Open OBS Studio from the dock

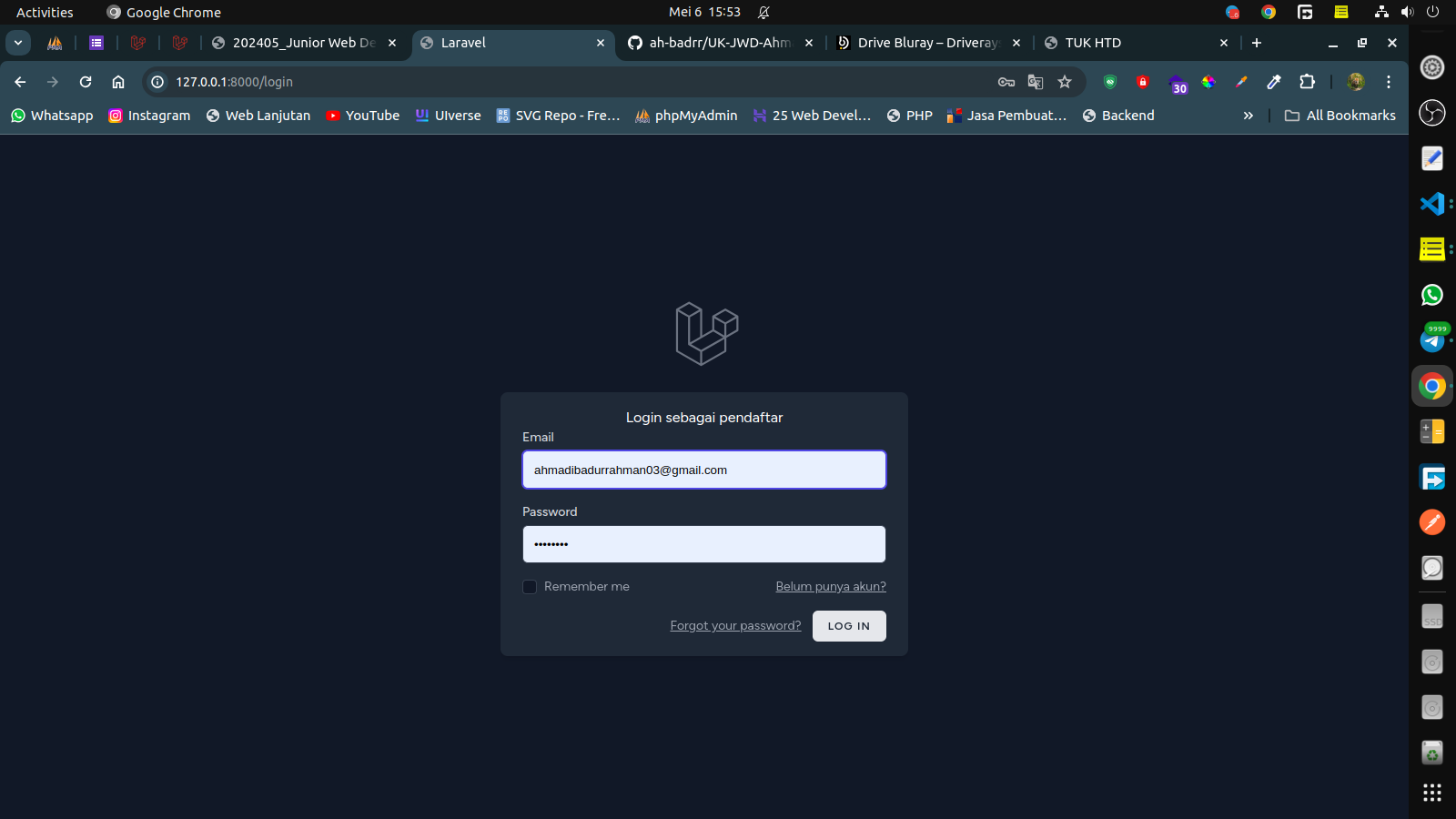point(1432,112)
